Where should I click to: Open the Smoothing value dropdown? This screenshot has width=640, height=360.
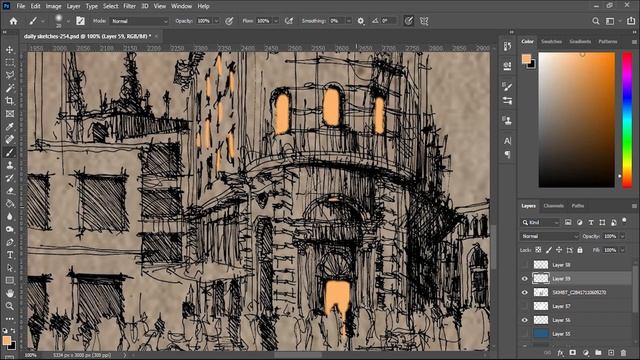349,21
